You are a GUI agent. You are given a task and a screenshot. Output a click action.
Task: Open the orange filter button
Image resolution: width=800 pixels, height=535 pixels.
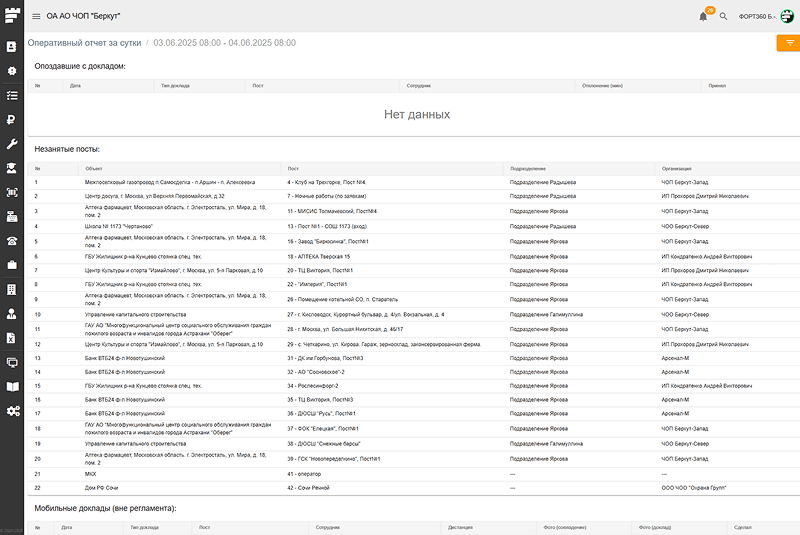788,43
